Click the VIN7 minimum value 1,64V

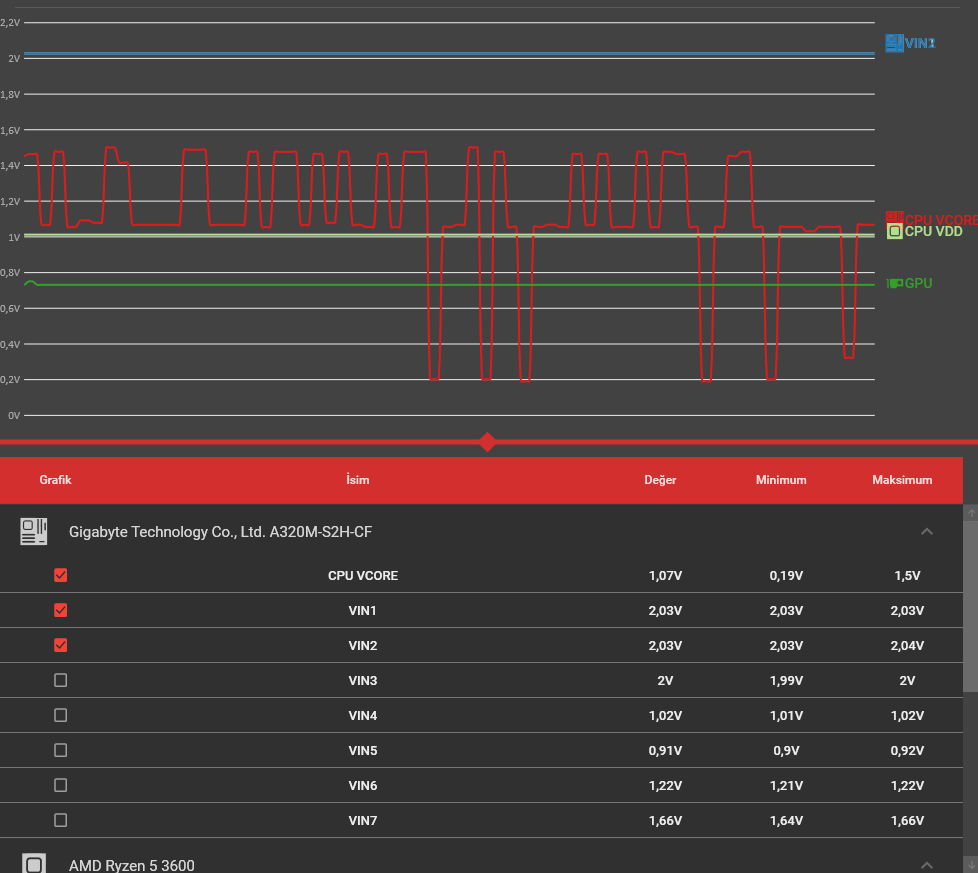click(x=786, y=820)
